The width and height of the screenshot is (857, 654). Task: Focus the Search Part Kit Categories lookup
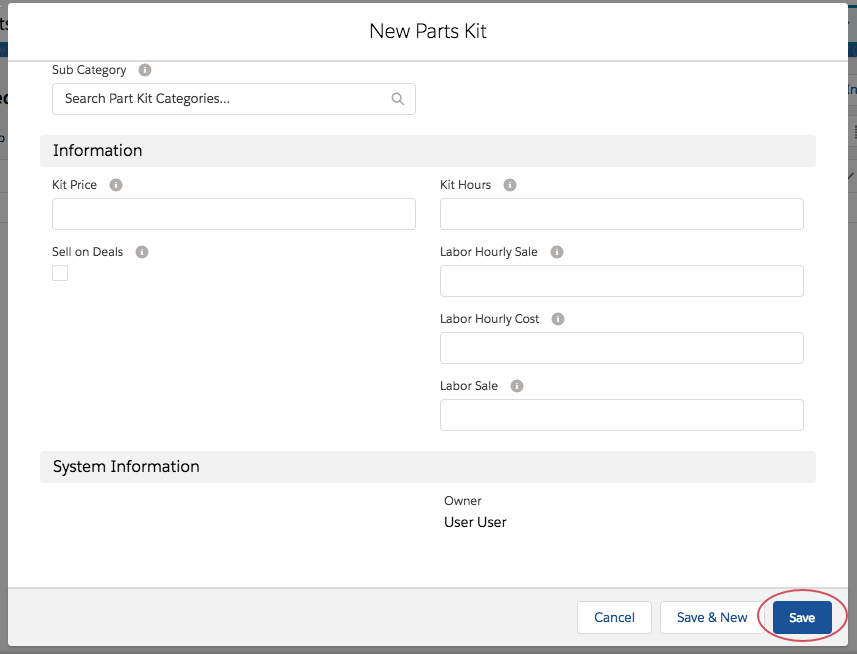click(234, 99)
